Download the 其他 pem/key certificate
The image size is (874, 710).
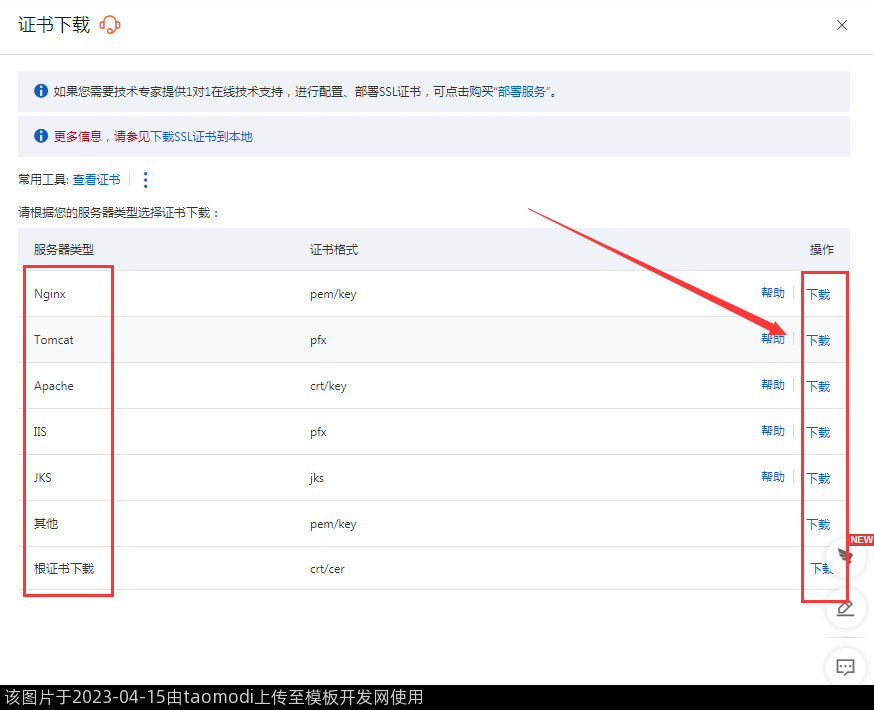818,525
